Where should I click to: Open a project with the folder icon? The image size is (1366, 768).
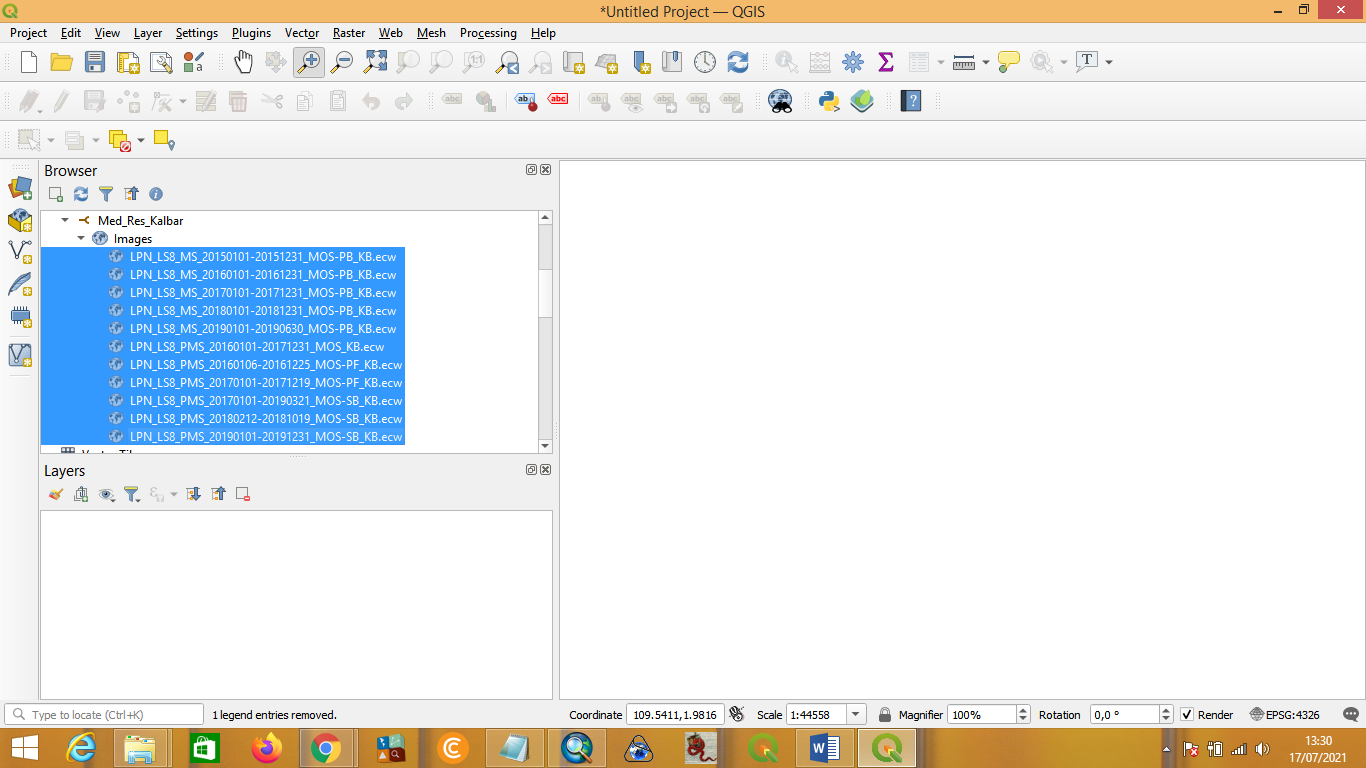click(x=62, y=62)
